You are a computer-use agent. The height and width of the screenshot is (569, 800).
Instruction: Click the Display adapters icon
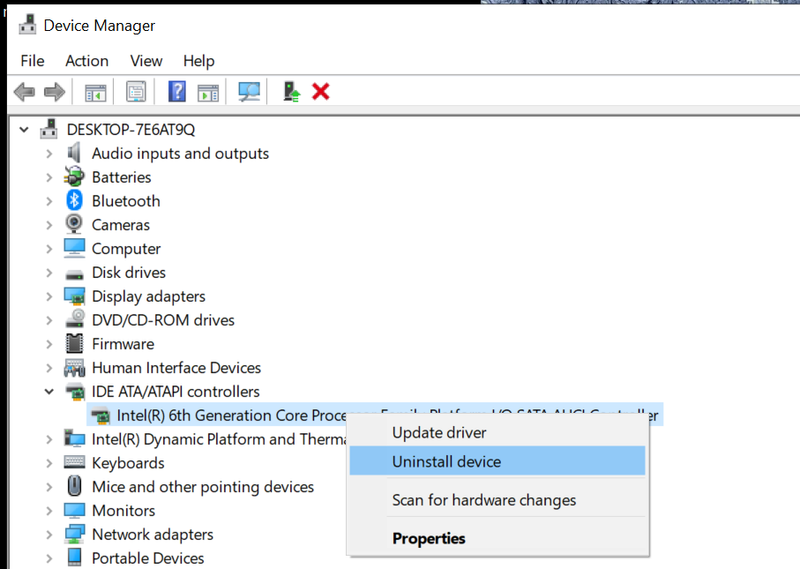tap(74, 296)
